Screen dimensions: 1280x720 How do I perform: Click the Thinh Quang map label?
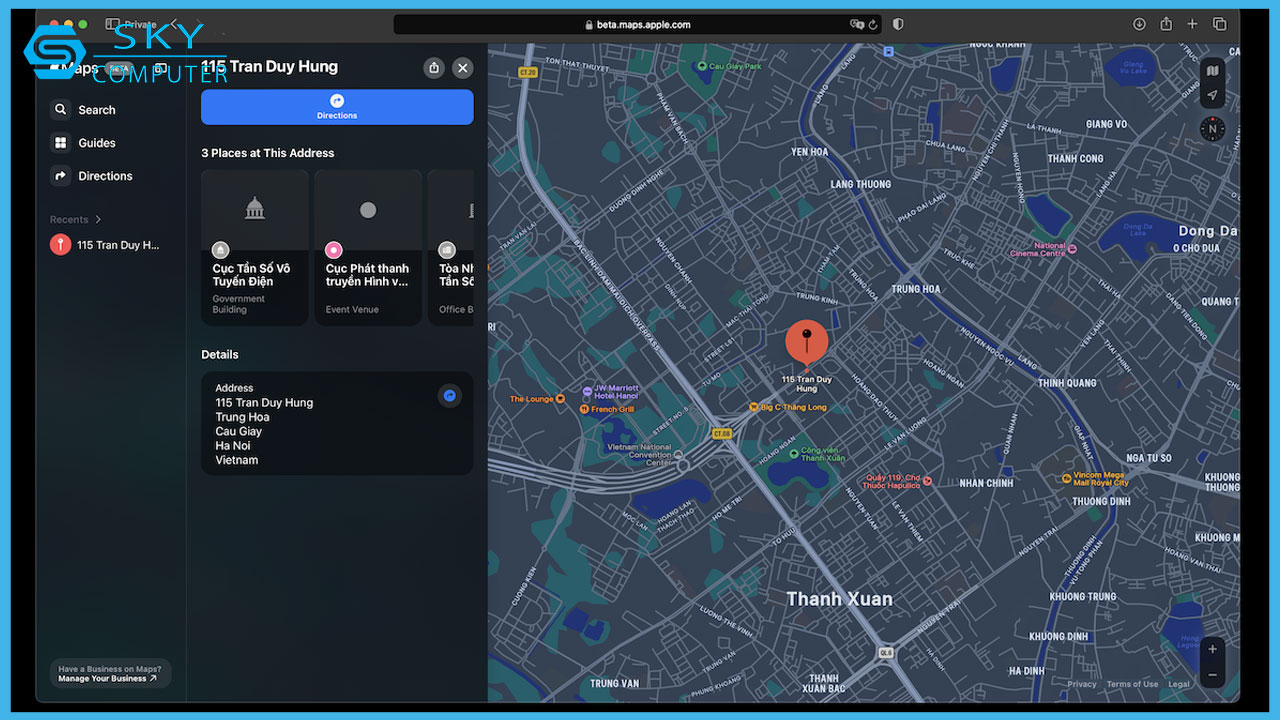pyautogui.click(x=1067, y=383)
